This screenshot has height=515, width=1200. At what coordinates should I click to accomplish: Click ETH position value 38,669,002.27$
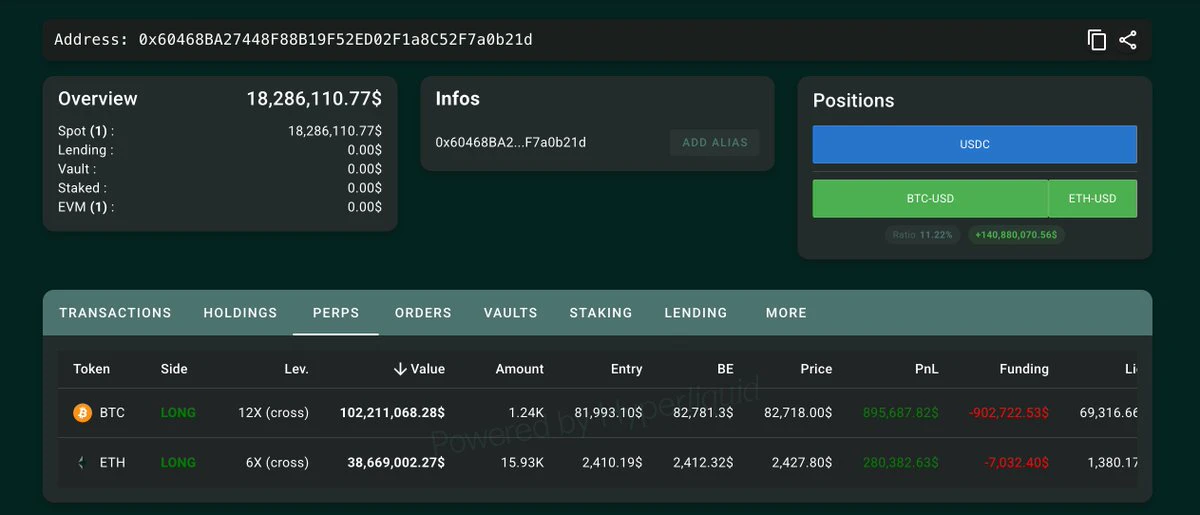396,462
